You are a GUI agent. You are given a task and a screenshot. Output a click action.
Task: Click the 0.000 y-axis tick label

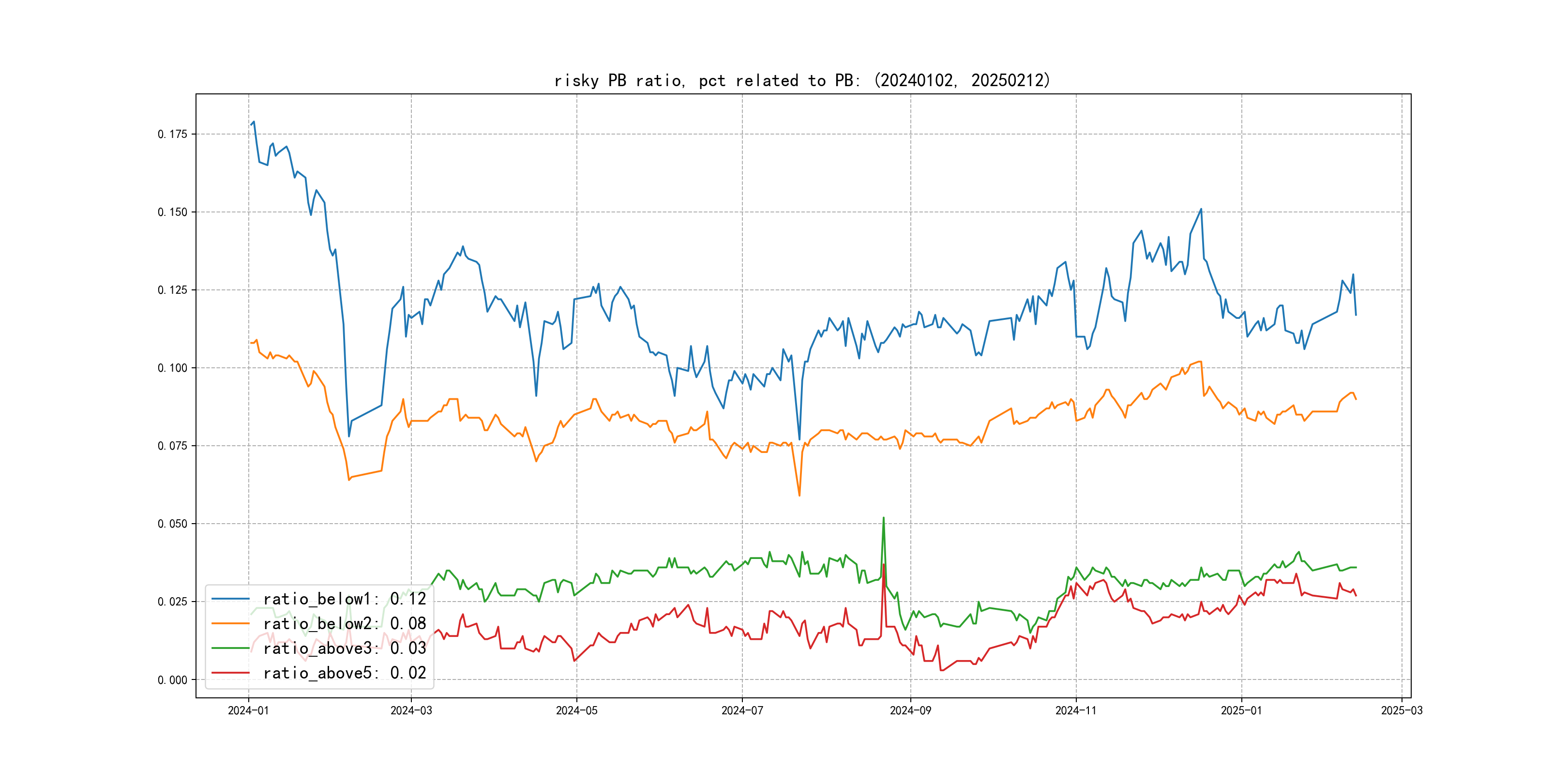(172, 680)
